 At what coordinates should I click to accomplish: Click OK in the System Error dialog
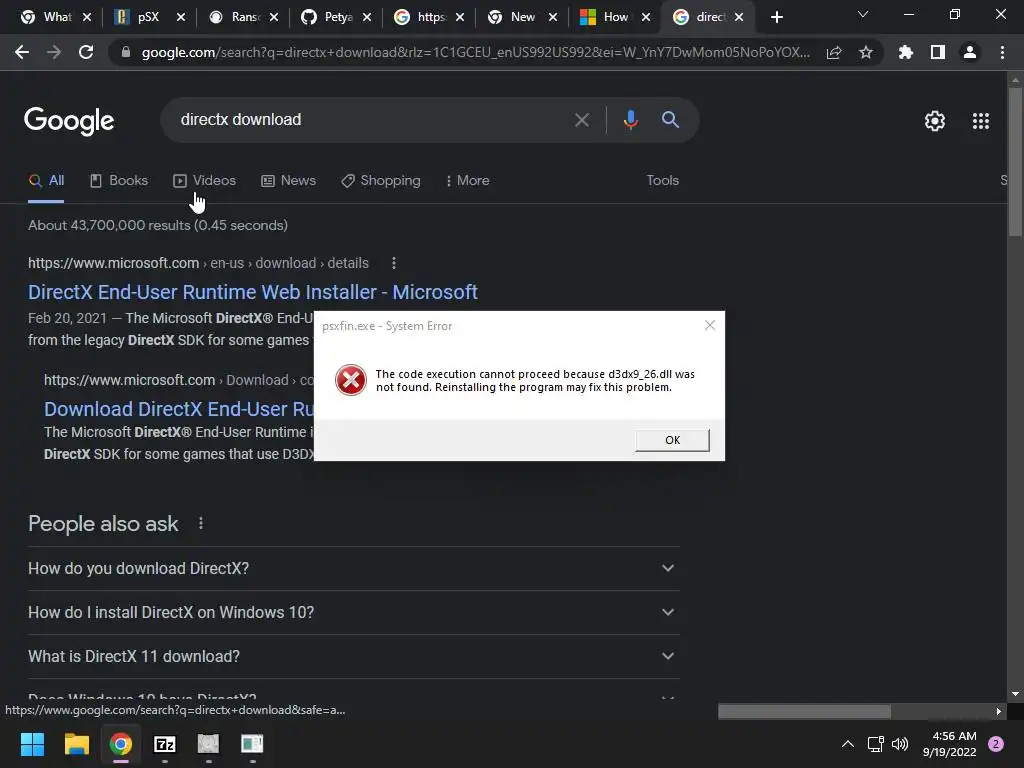point(672,440)
